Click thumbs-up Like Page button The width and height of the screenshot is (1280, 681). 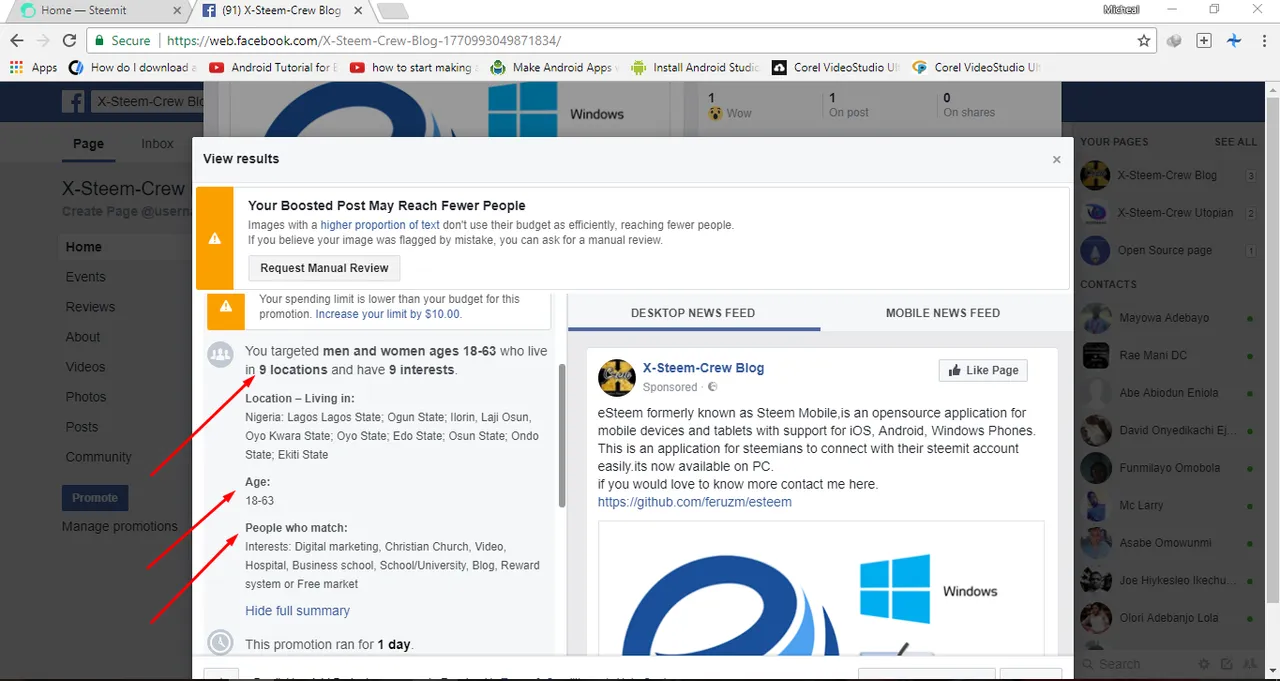983,370
